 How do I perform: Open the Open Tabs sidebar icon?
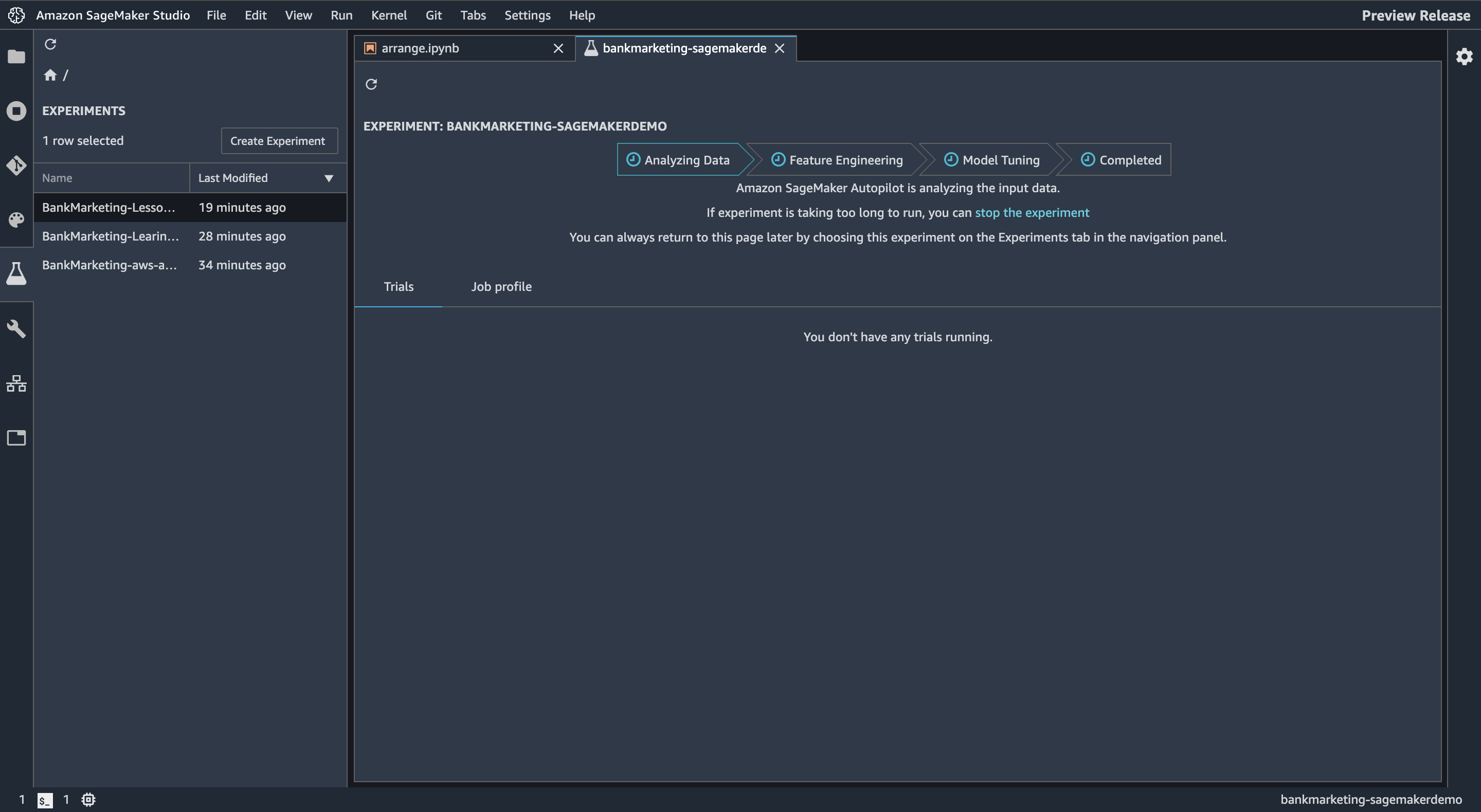click(x=16, y=438)
